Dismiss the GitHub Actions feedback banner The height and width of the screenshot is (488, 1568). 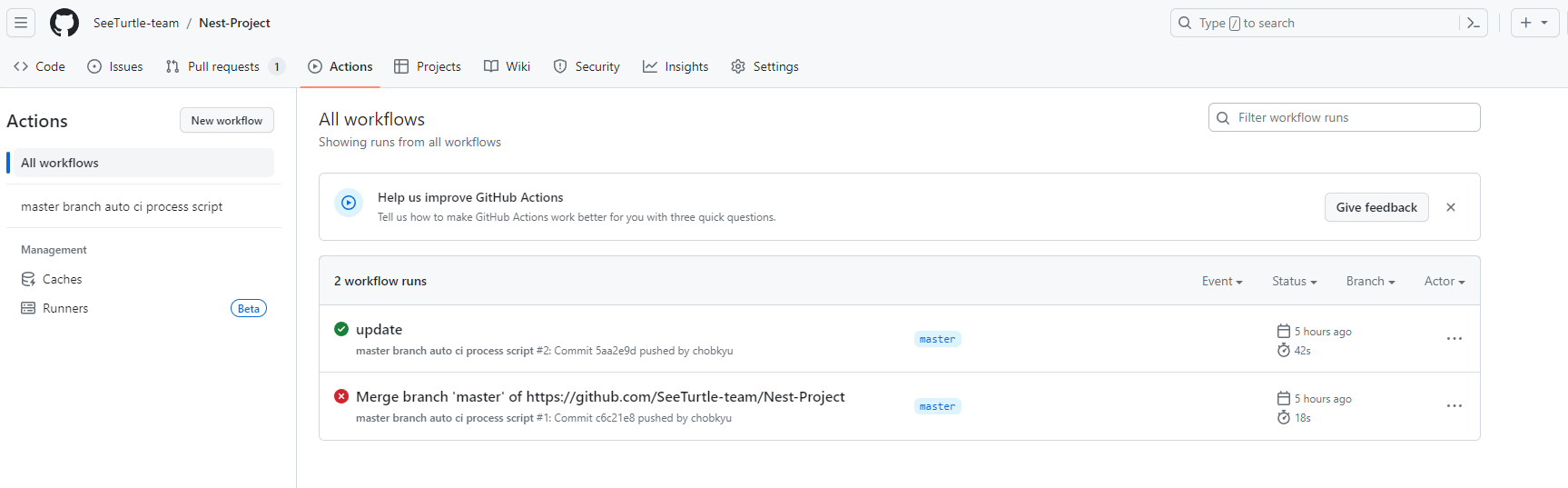click(1451, 207)
